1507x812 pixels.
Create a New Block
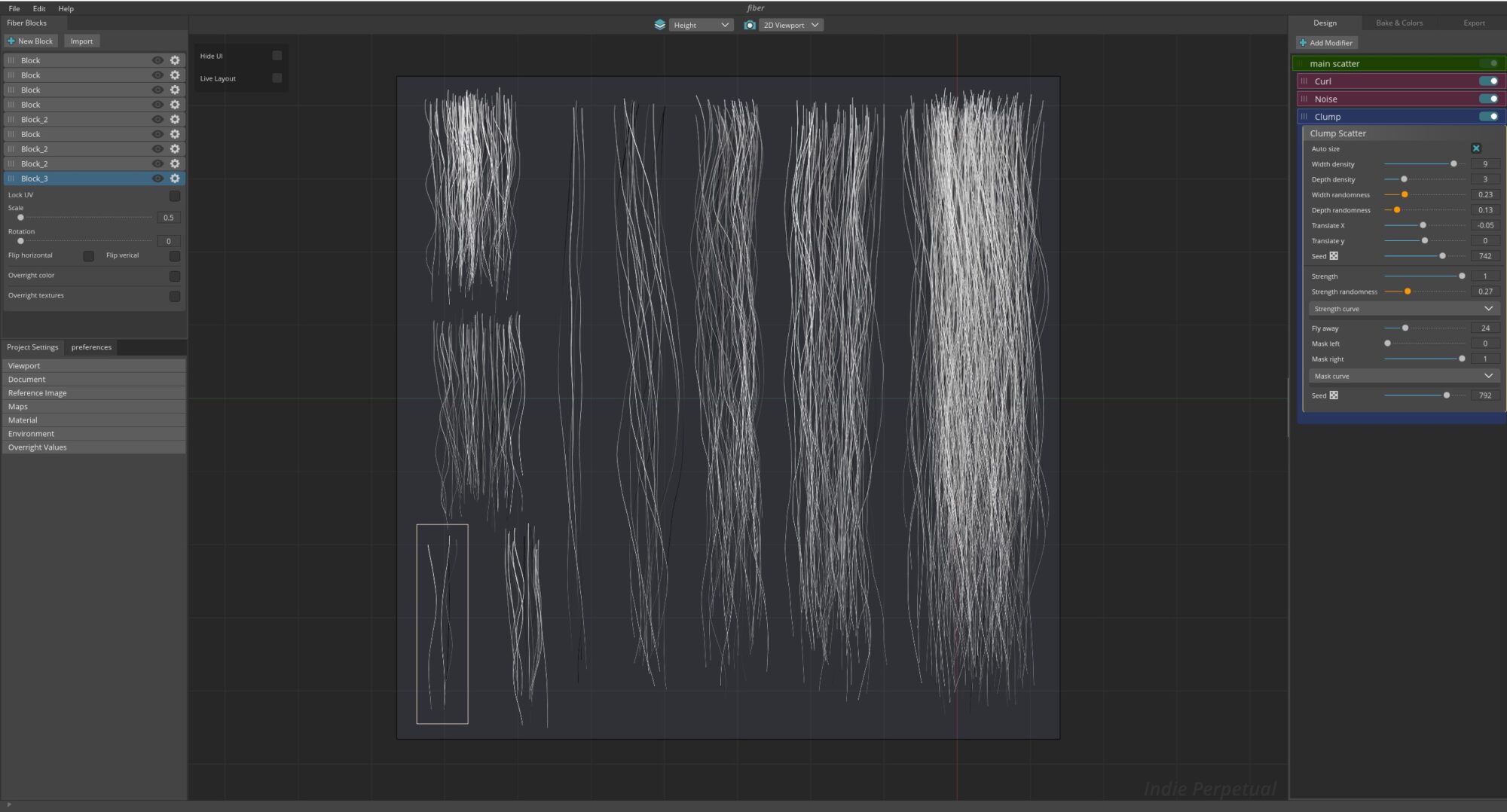(30, 41)
